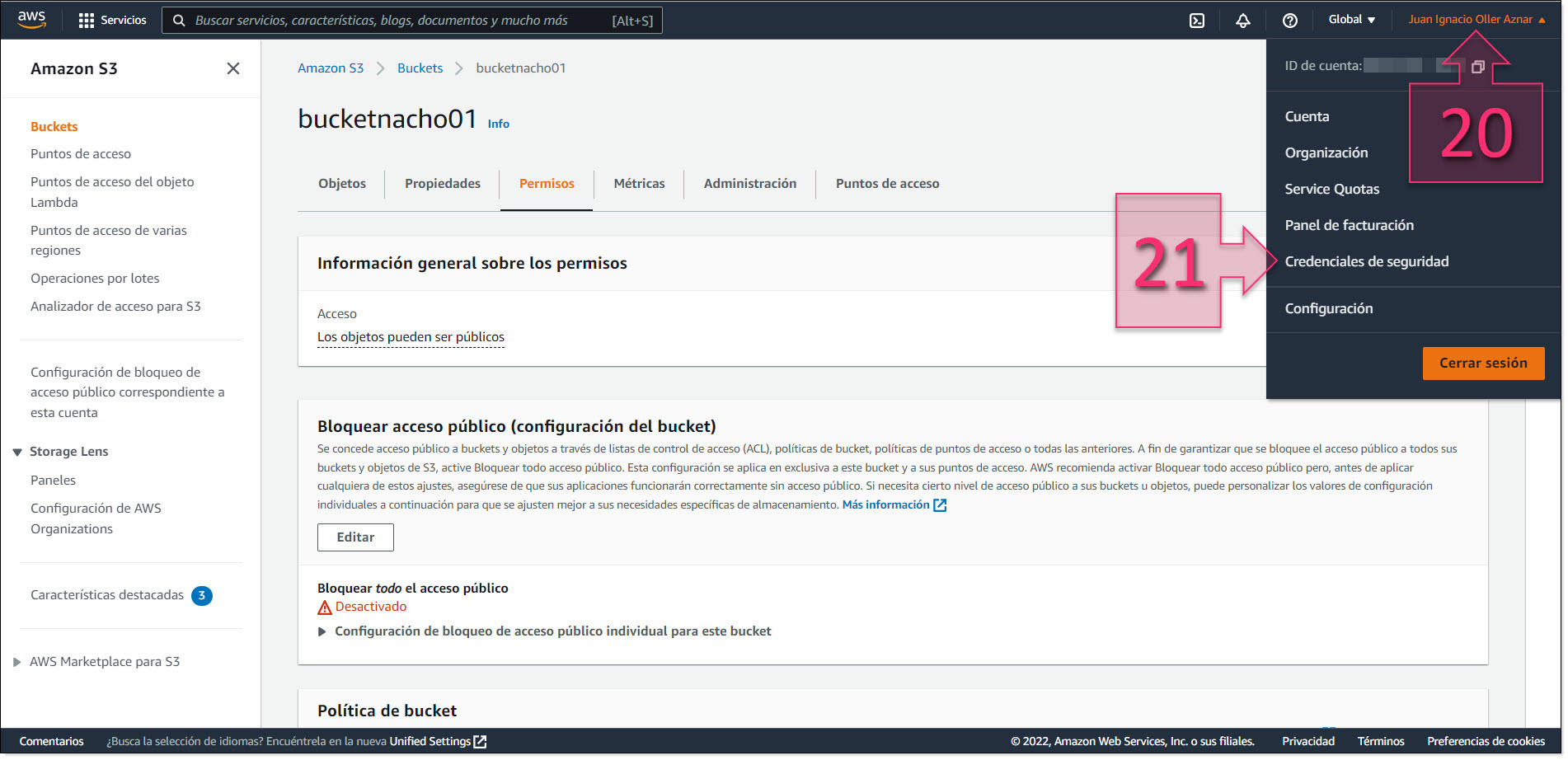The image size is (1568, 760).
Task: Open the CloudShell terminal icon
Action: click(1195, 19)
